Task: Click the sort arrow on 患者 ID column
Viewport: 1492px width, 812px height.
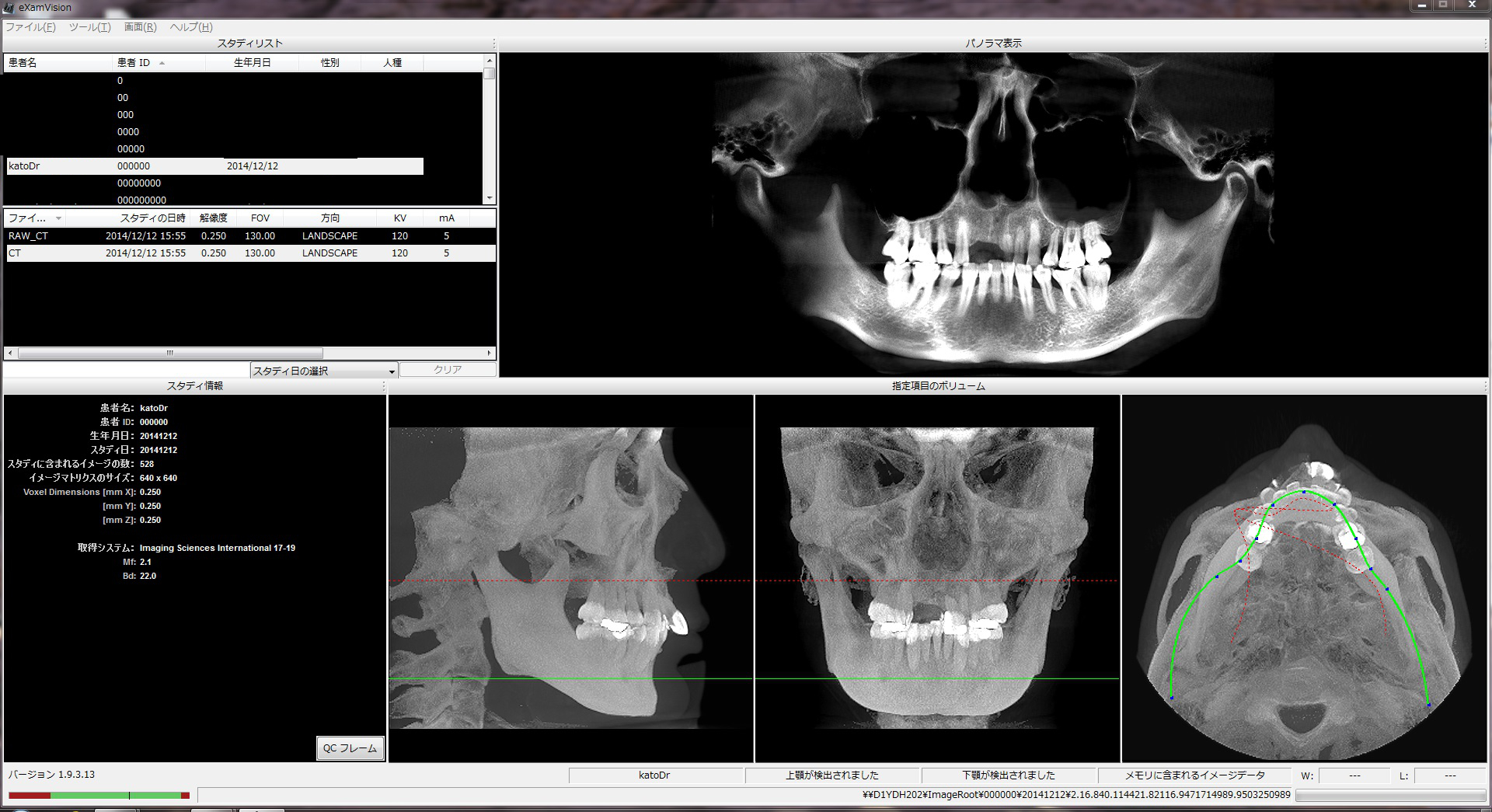Action: pyautogui.click(x=162, y=63)
